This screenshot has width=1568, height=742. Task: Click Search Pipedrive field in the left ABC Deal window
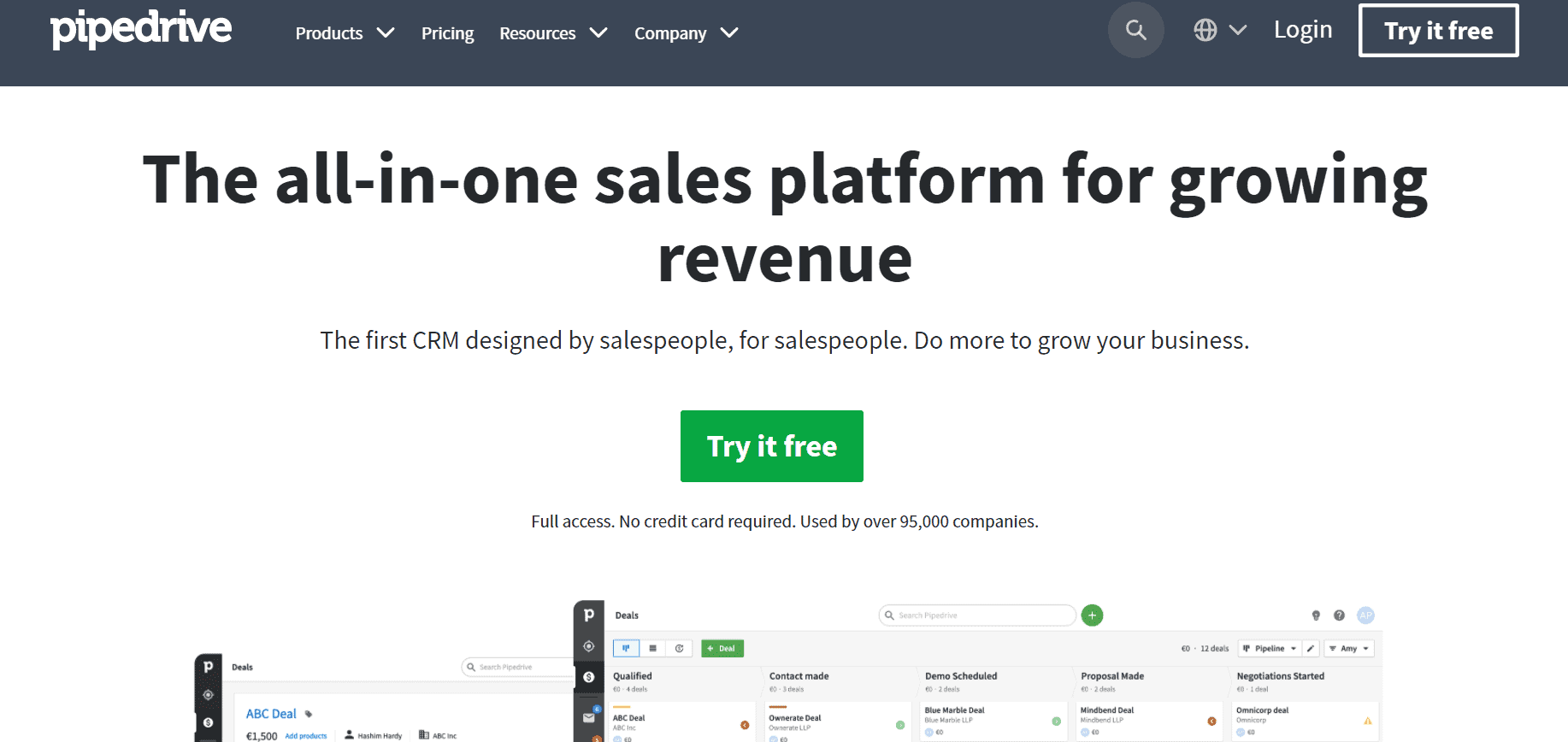click(518, 668)
